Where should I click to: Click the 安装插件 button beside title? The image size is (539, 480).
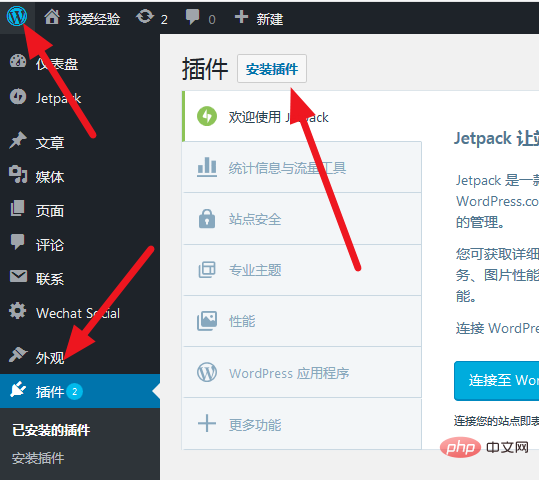pos(272,69)
